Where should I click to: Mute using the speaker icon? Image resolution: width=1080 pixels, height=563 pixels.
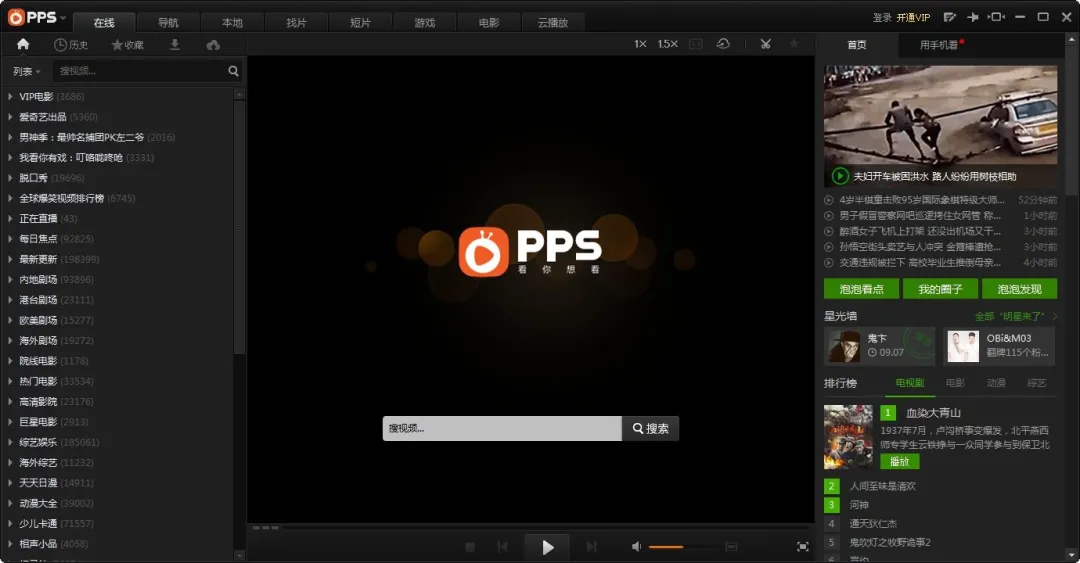coord(636,546)
